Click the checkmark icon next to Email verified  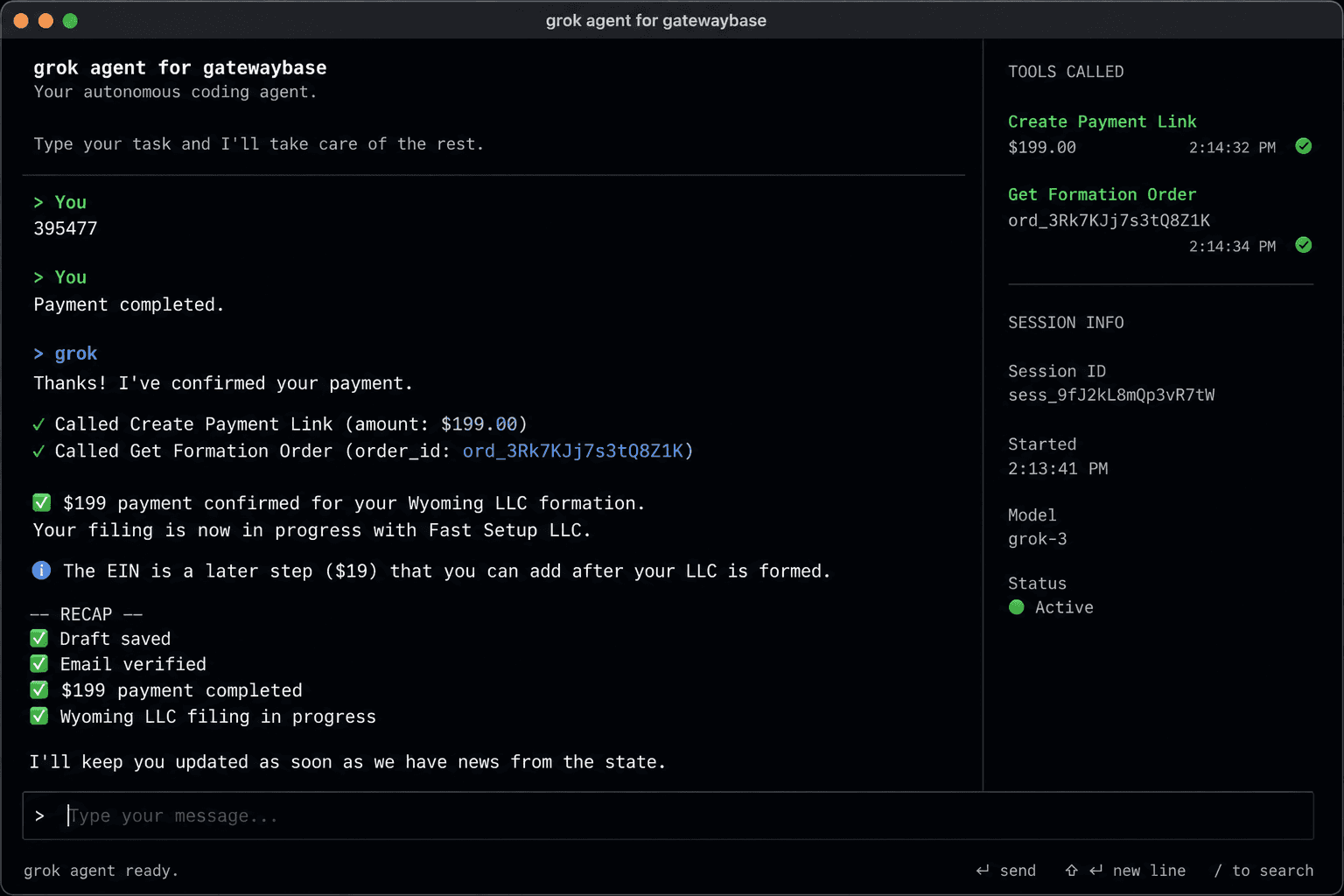(x=39, y=664)
